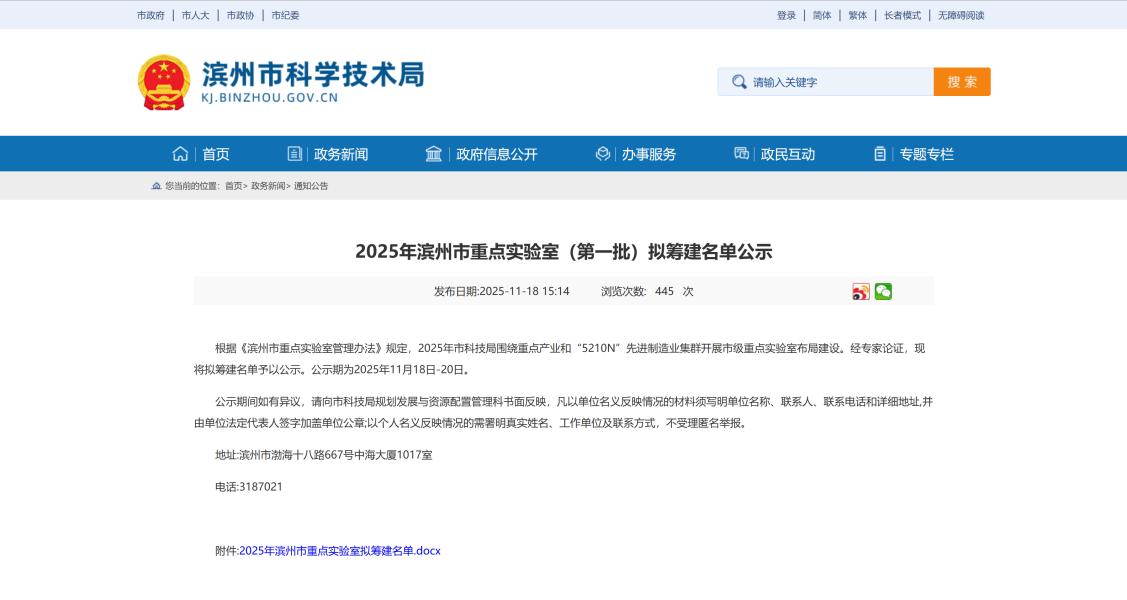Click the news icon beside 政务新闻
Screen dimensions: 1127x600
click(x=294, y=154)
